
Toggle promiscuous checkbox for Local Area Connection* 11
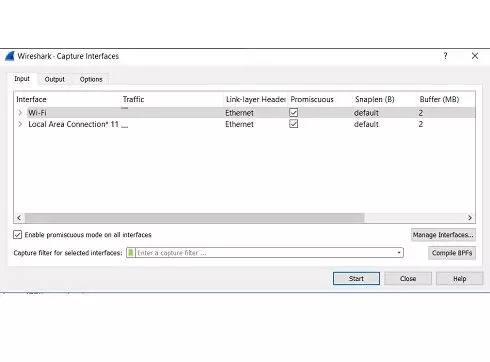(x=294, y=124)
